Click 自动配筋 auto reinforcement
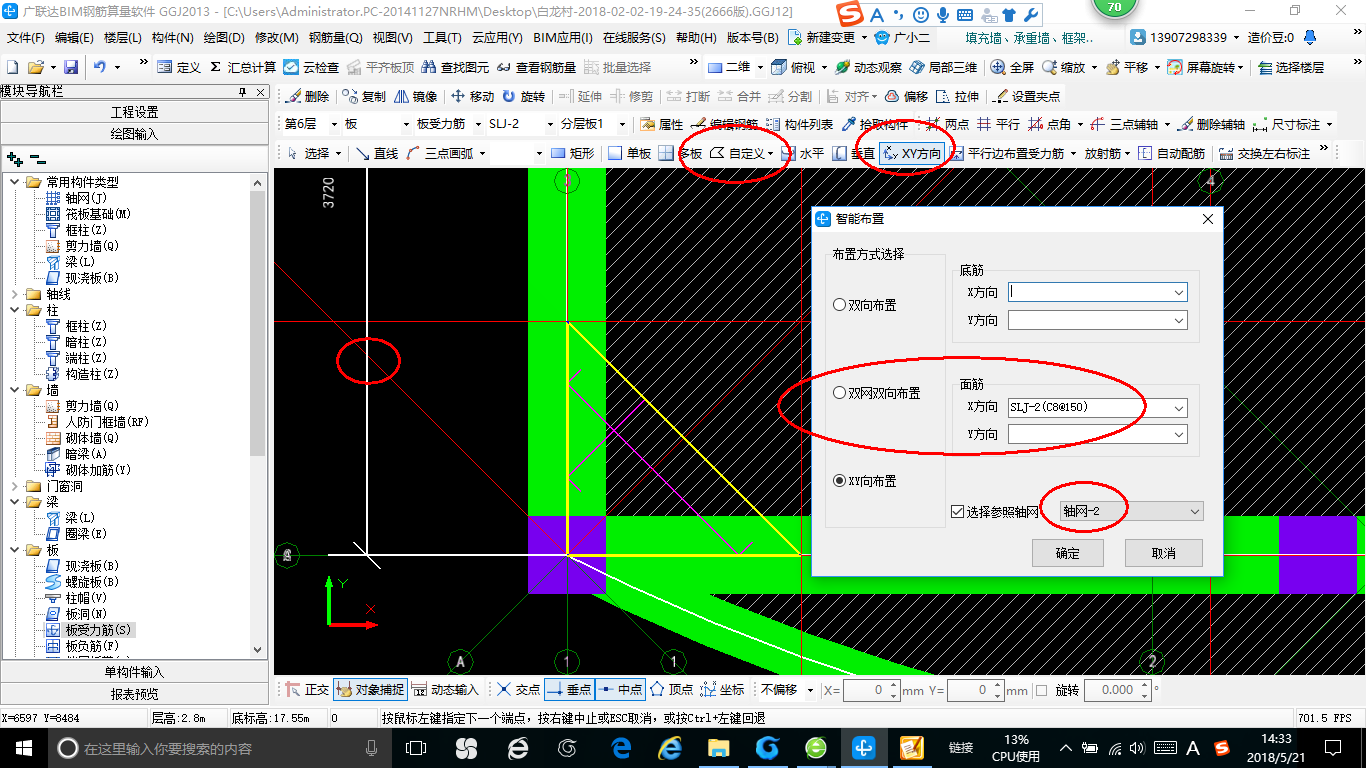 tap(1172, 153)
